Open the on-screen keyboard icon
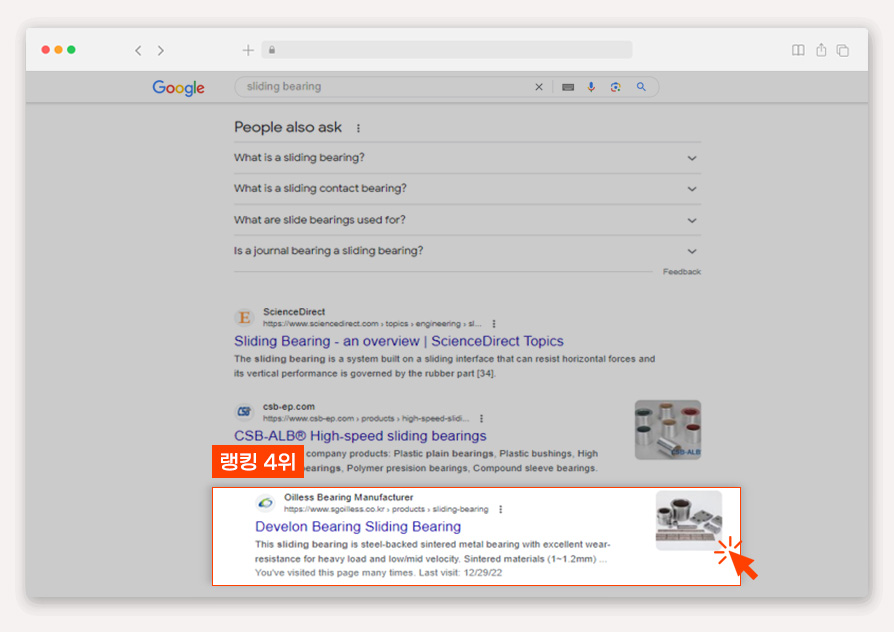Screen dimensions: 894x632 point(568,87)
